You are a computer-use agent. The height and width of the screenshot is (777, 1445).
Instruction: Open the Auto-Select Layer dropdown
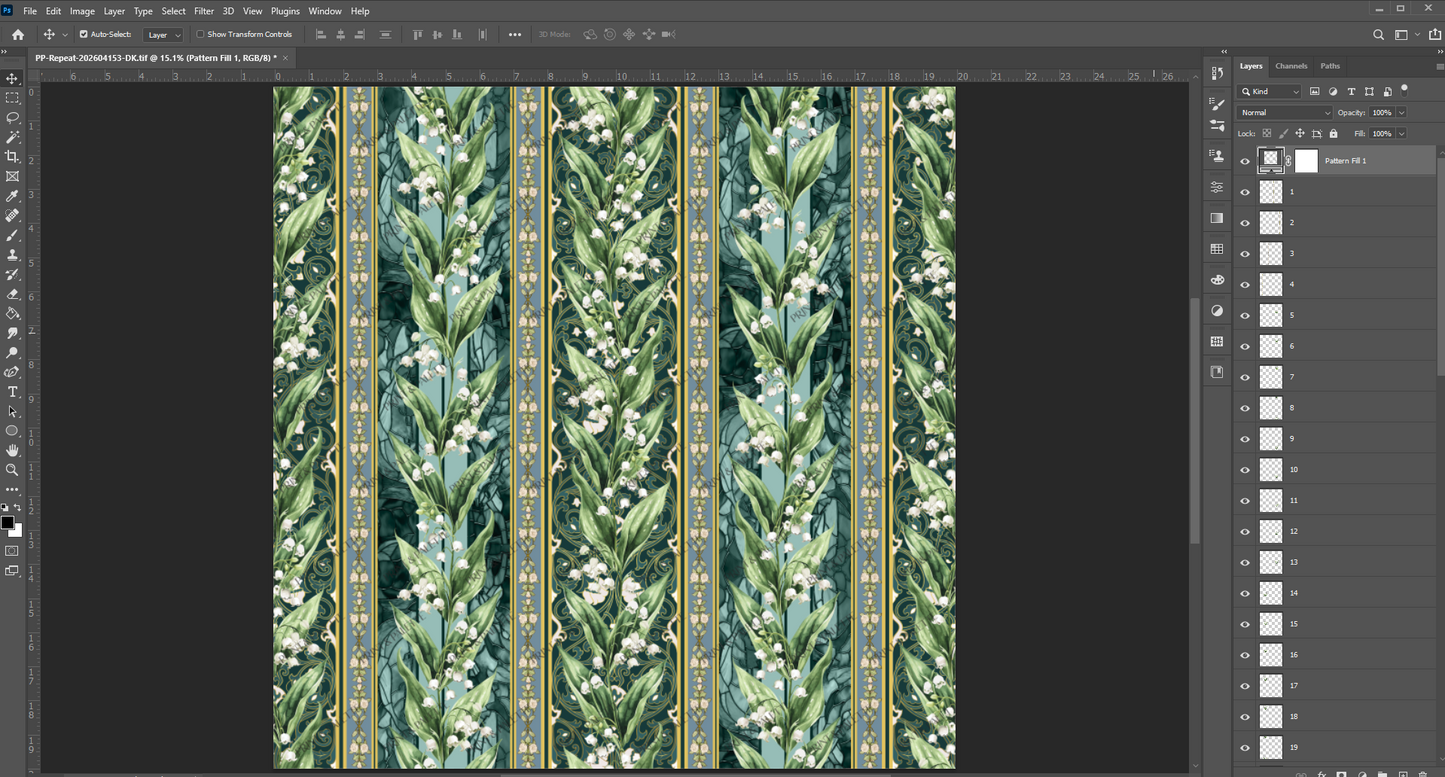coord(164,34)
